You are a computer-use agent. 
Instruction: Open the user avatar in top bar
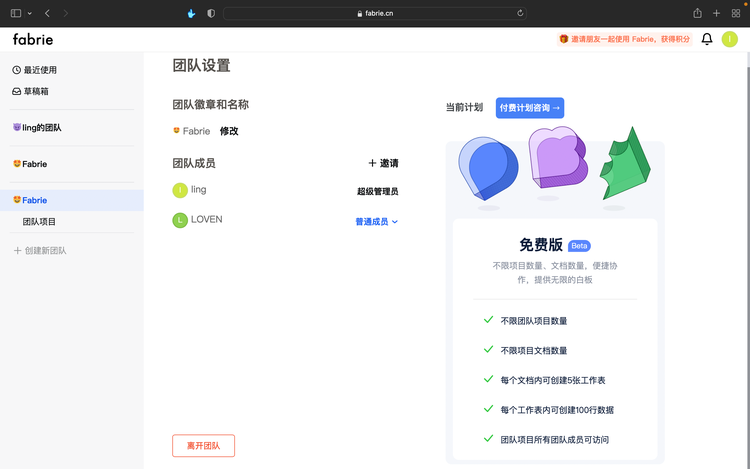point(729,39)
